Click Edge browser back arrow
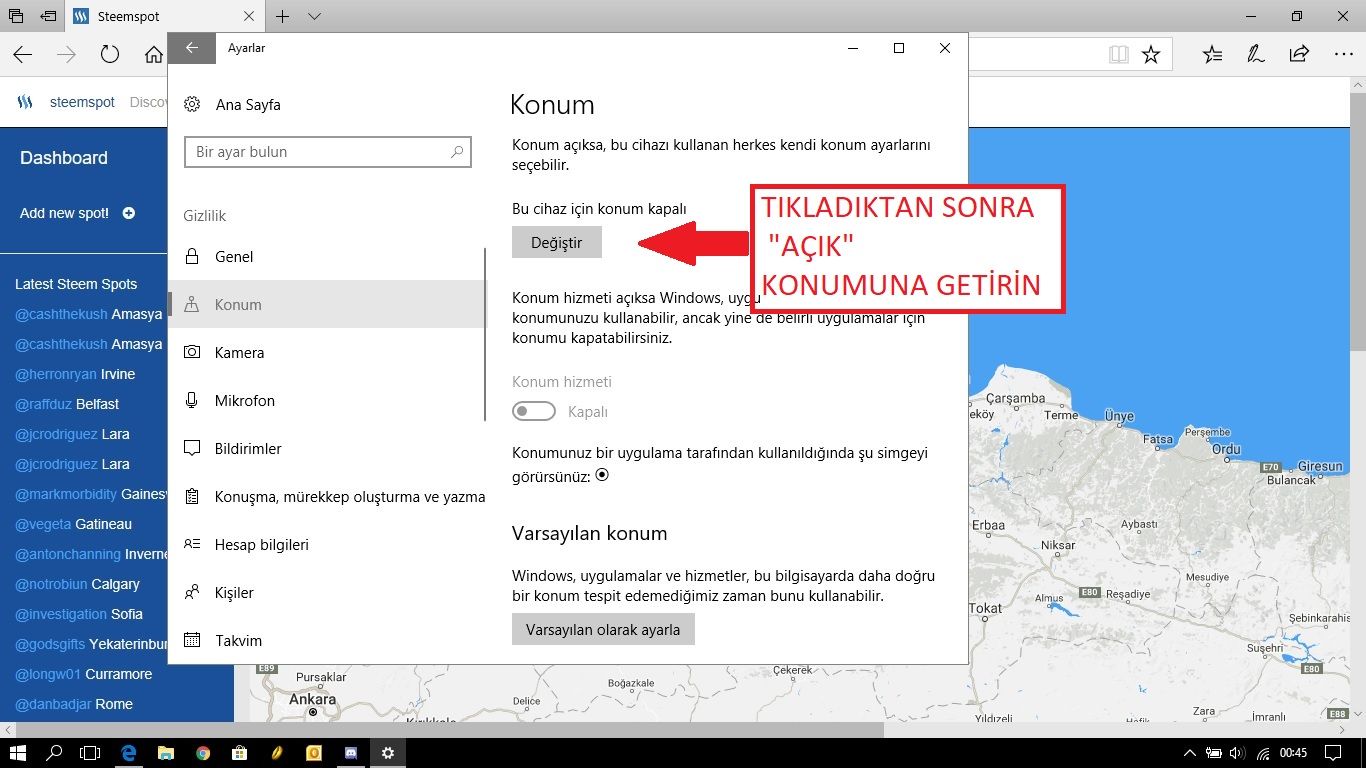1366x768 pixels. click(22, 55)
